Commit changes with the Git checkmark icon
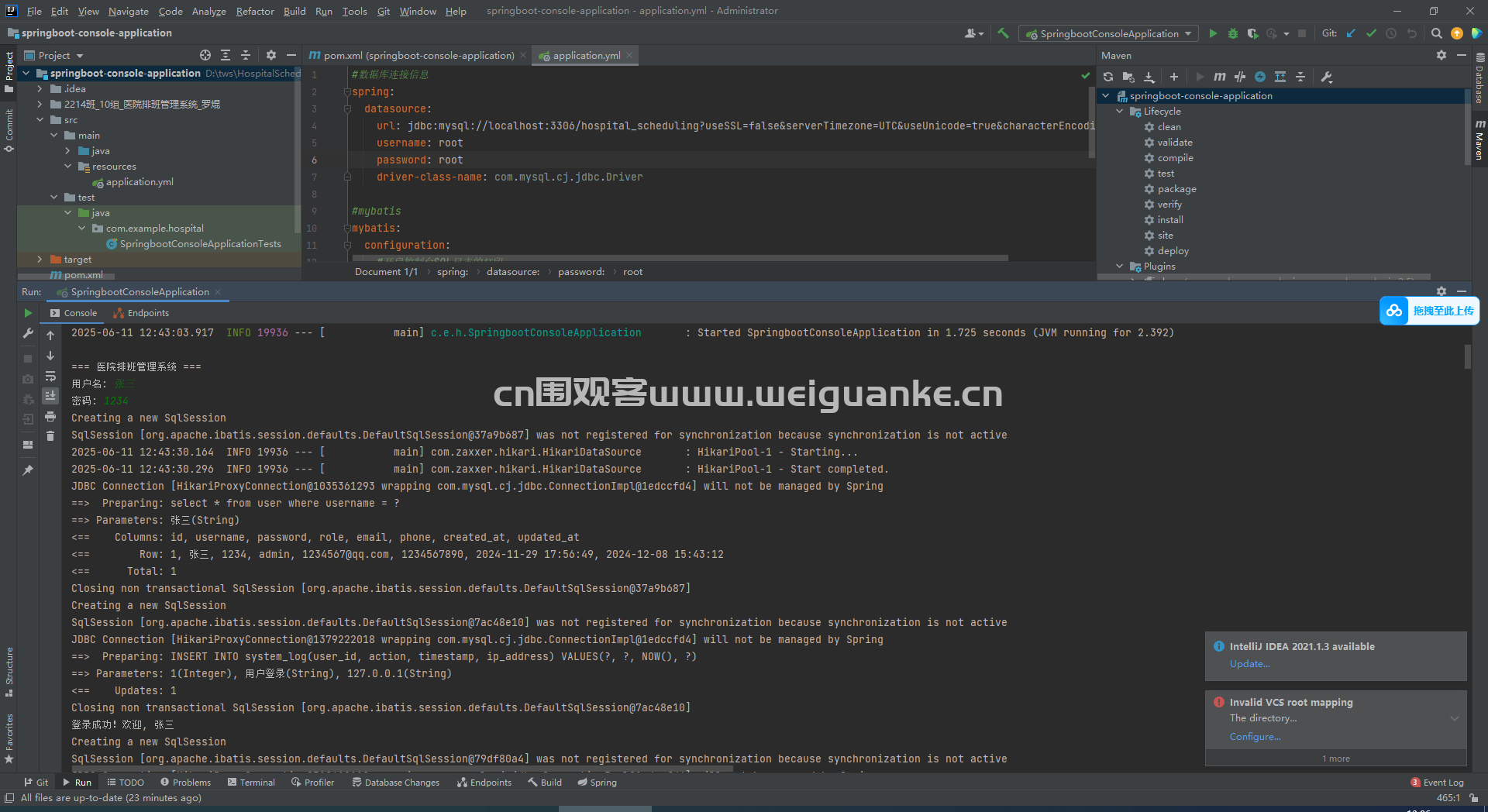The width and height of the screenshot is (1488, 812). [x=1371, y=33]
